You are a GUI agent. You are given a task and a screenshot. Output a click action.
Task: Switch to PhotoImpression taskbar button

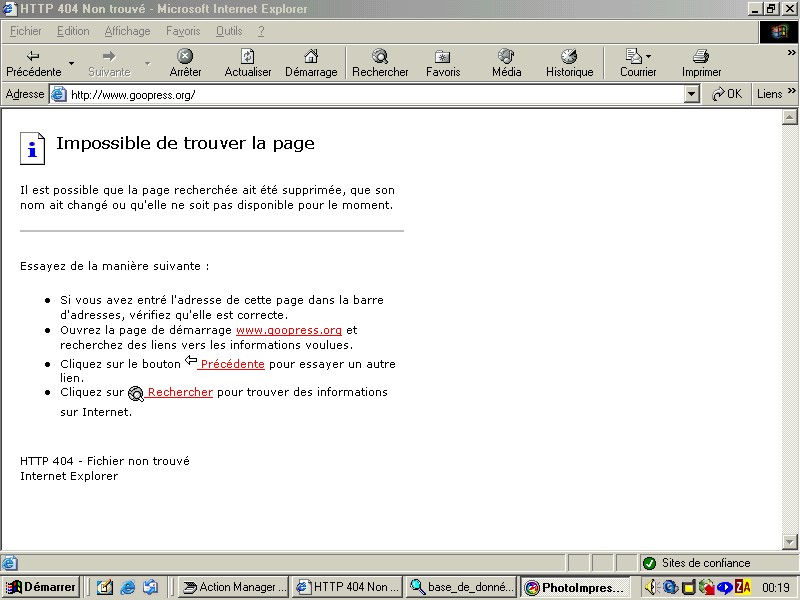point(576,587)
